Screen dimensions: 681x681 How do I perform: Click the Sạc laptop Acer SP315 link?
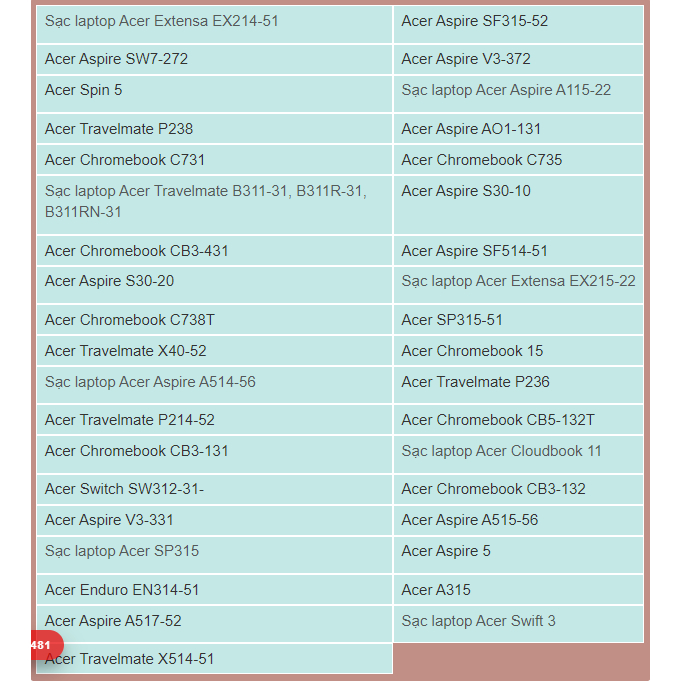[x=122, y=551]
